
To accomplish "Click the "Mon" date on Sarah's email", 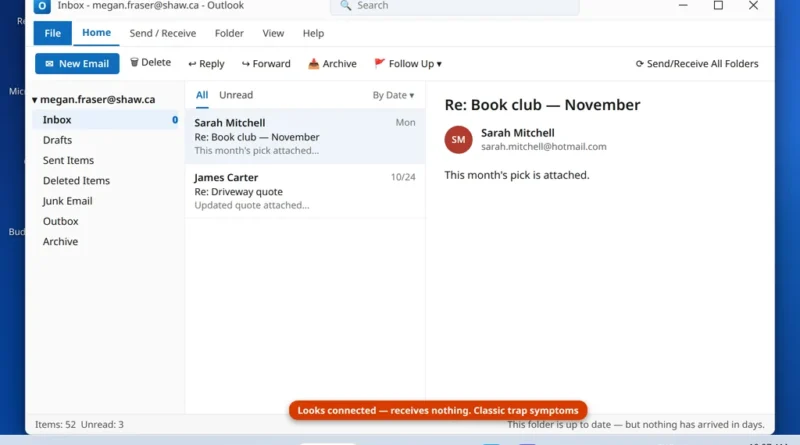I will pos(405,122).
